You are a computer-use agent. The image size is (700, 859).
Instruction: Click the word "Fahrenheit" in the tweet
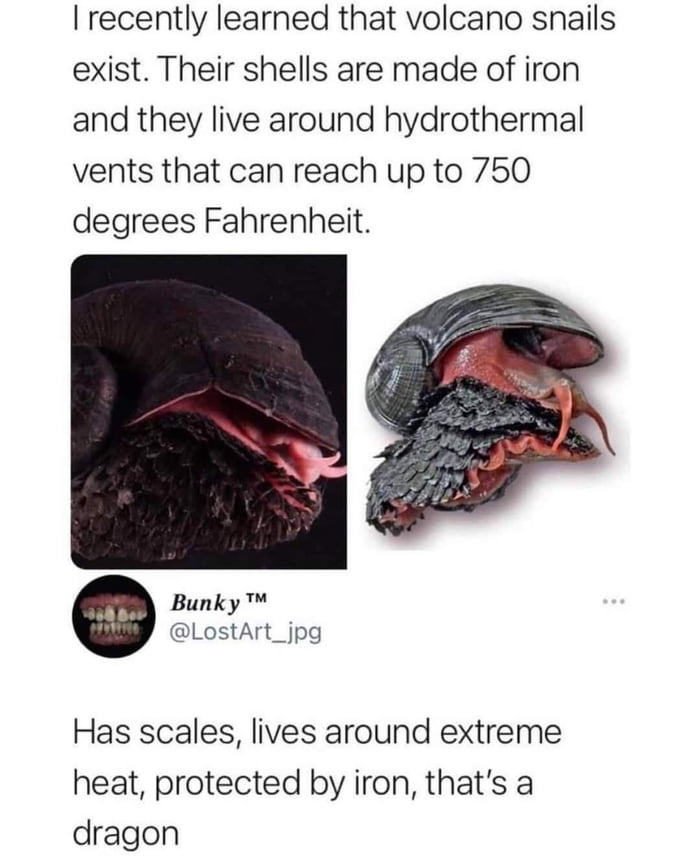[284, 221]
